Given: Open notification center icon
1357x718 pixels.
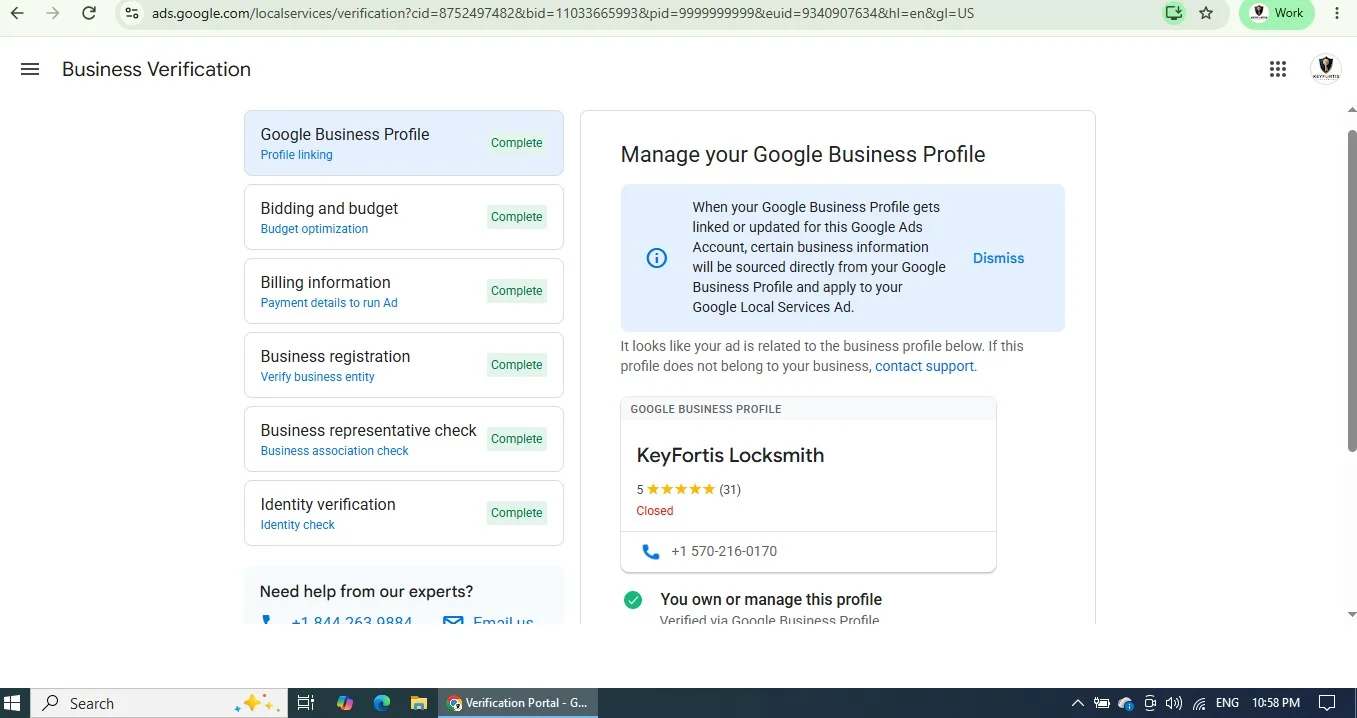Looking at the screenshot, I should click(x=1327, y=703).
